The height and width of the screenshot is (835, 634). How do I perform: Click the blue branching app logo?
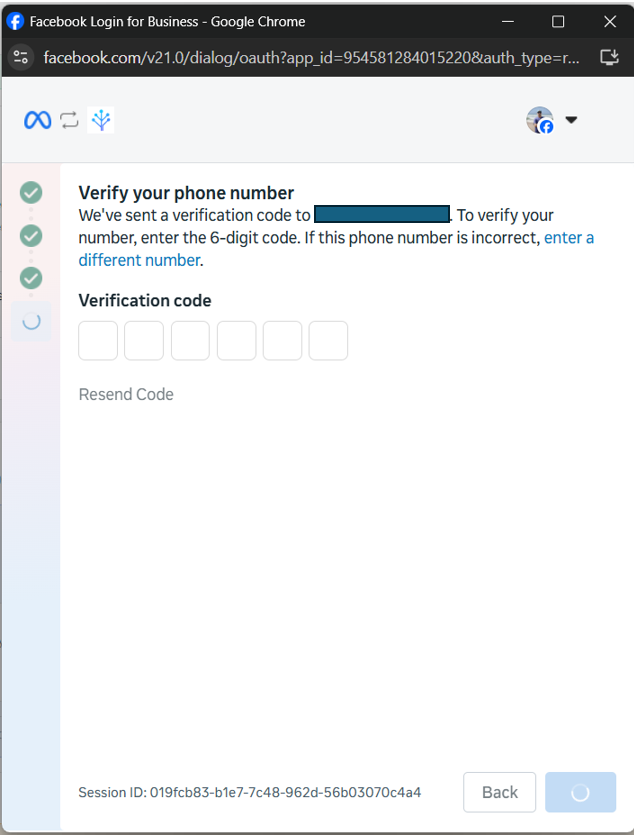pos(101,120)
